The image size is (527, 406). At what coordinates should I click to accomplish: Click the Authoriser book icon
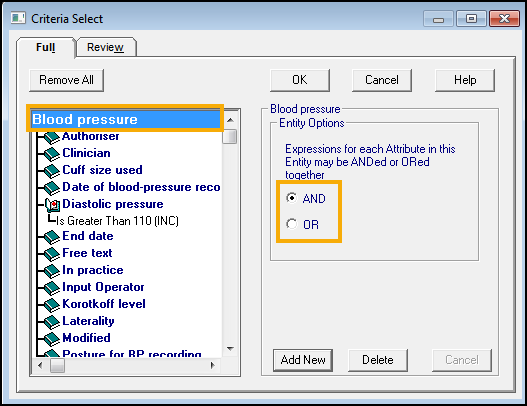(52, 137)
